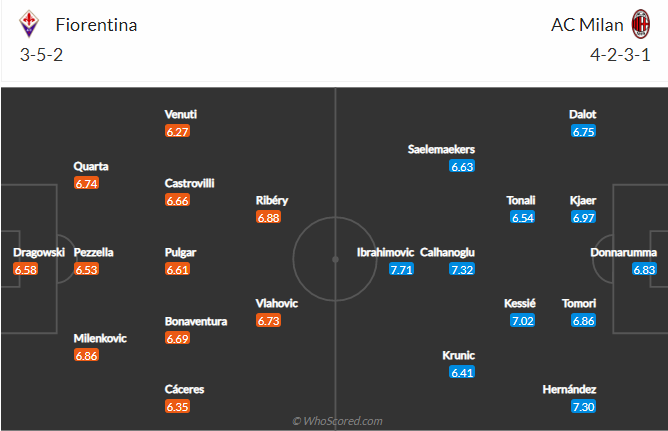Open the Fiorentina team name link
668x431 pixels.
(x=96, y=25)
